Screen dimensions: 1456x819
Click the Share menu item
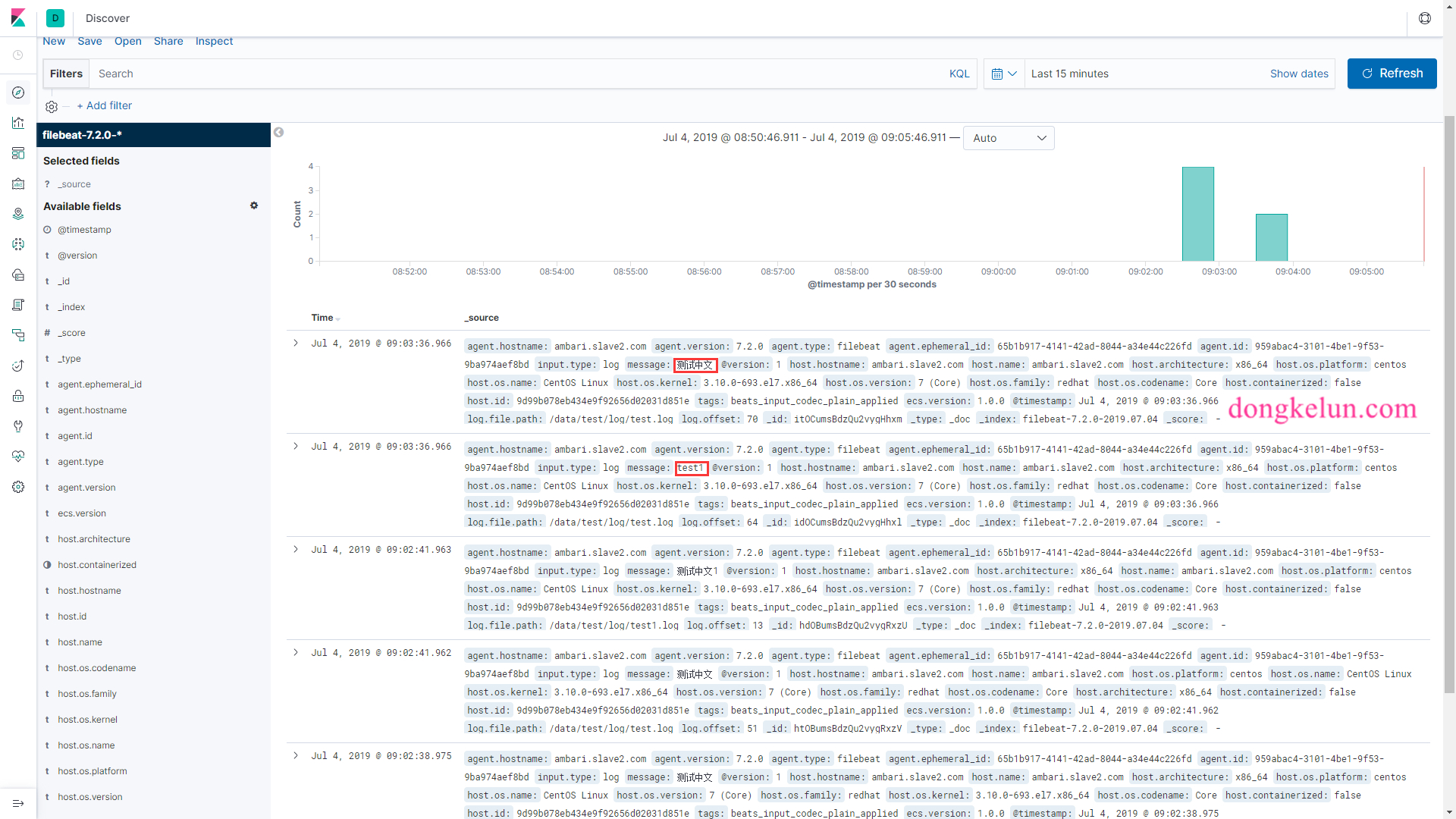[x=168, y=41]
